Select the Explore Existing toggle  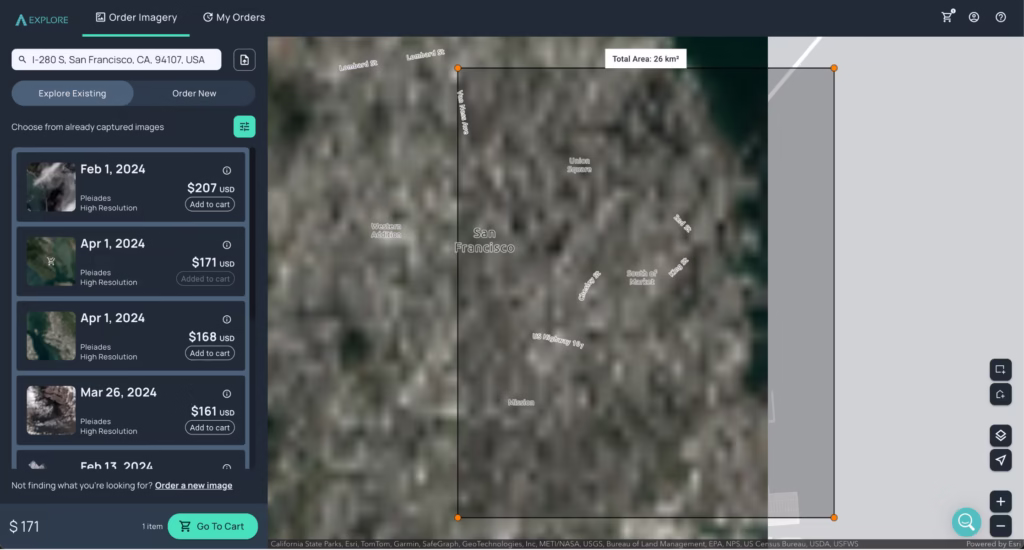pos(72,93)
